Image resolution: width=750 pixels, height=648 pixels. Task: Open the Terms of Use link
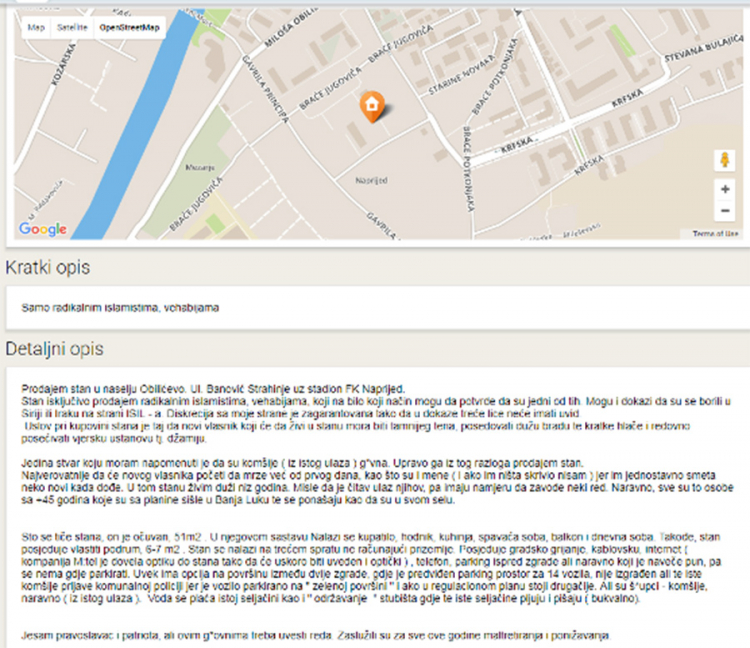[x=716, y=234]
